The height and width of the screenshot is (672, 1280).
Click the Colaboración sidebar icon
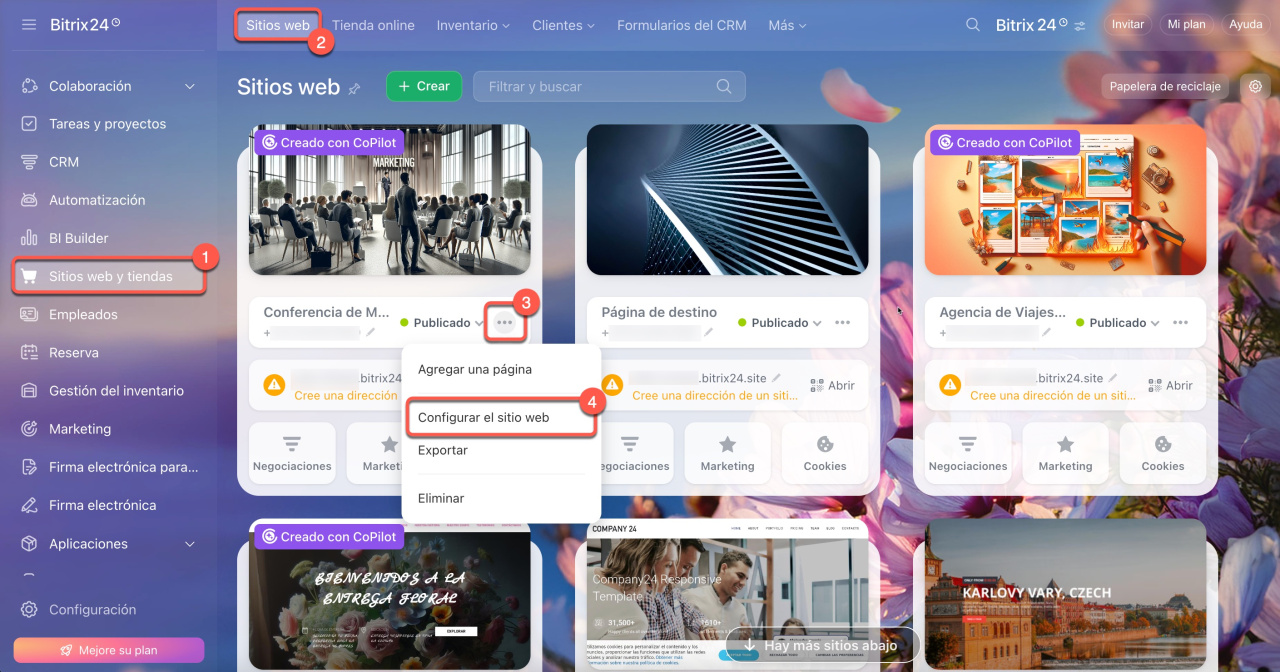click(30, 86)
